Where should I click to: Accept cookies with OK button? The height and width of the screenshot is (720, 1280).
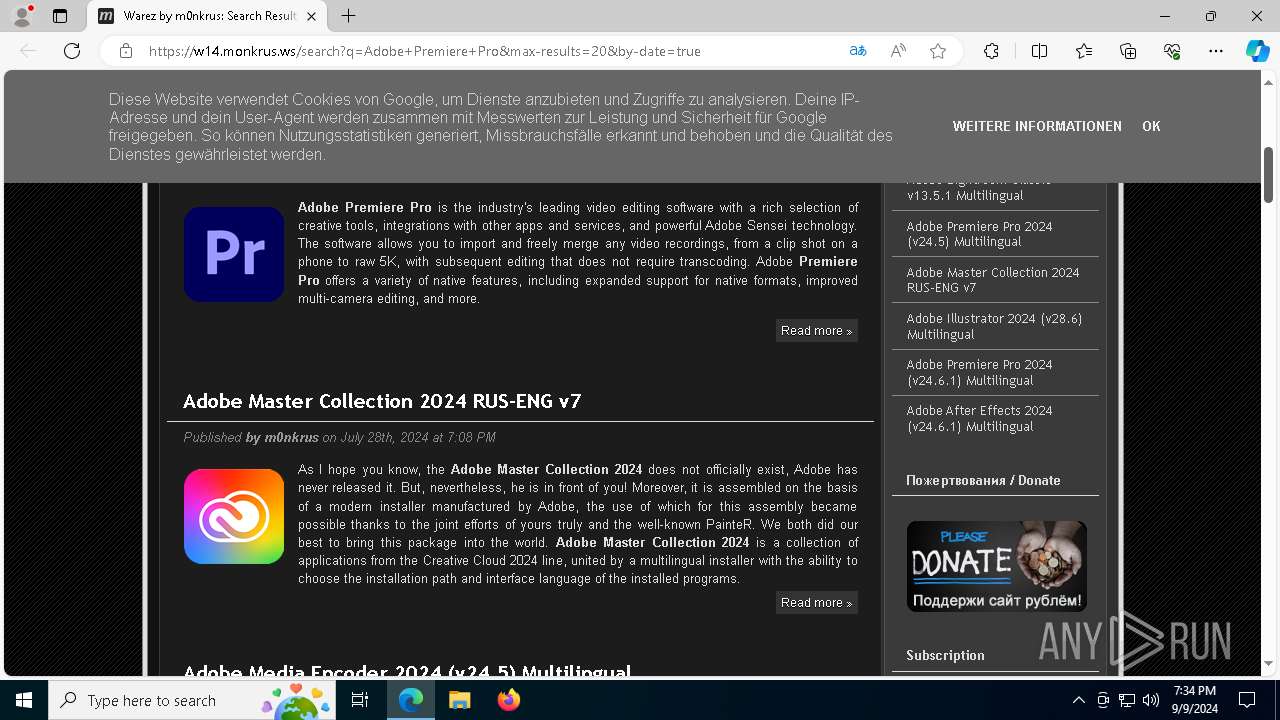tap(1151, 126)
